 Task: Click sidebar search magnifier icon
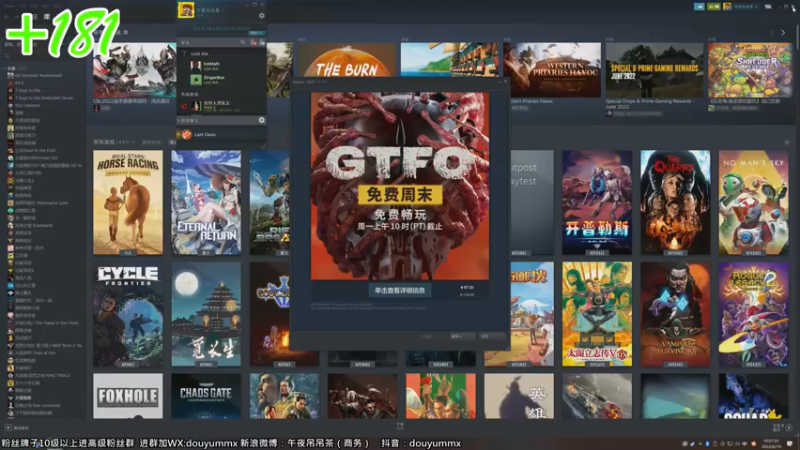pos(7,57)
